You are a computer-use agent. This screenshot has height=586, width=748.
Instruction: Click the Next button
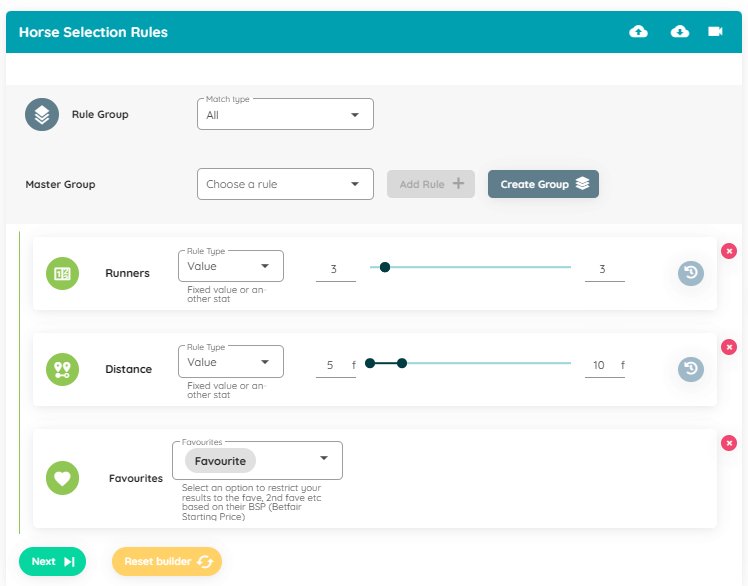pos(52,561)
